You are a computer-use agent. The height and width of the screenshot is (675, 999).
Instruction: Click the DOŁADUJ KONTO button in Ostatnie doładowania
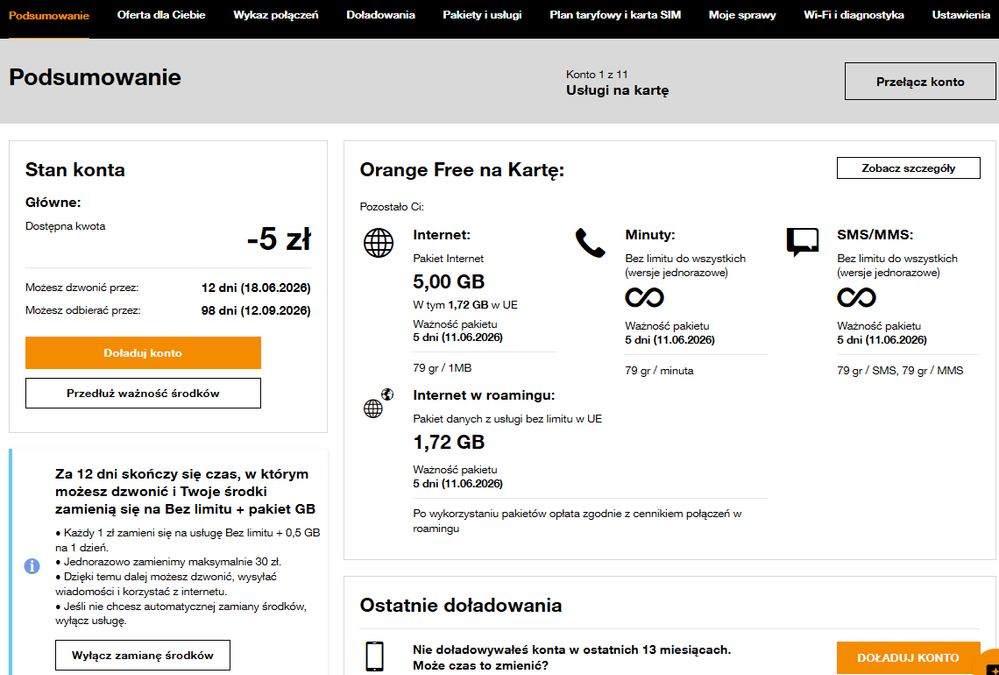[x=908, y=658]
